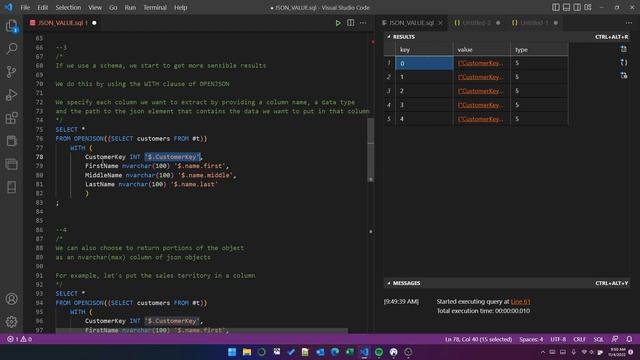Screen dimensions: 640x360
Task: Open the Extensions view
Action: coord(11,118)
